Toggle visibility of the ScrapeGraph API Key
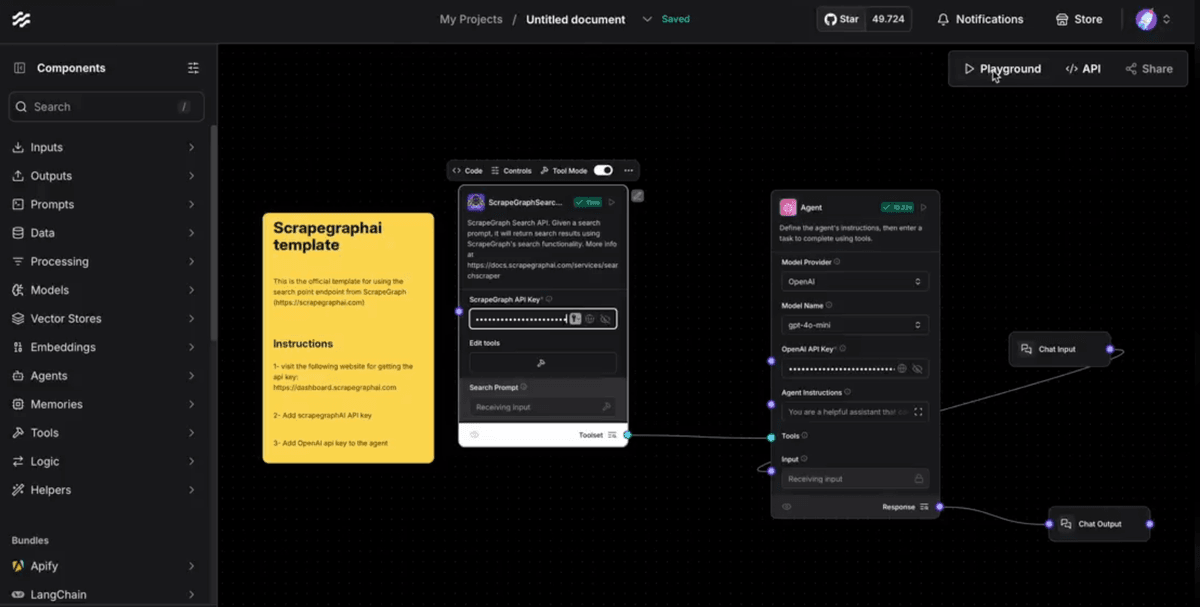This screenshot has height=607, width=1200. click(x=604, y=319)
